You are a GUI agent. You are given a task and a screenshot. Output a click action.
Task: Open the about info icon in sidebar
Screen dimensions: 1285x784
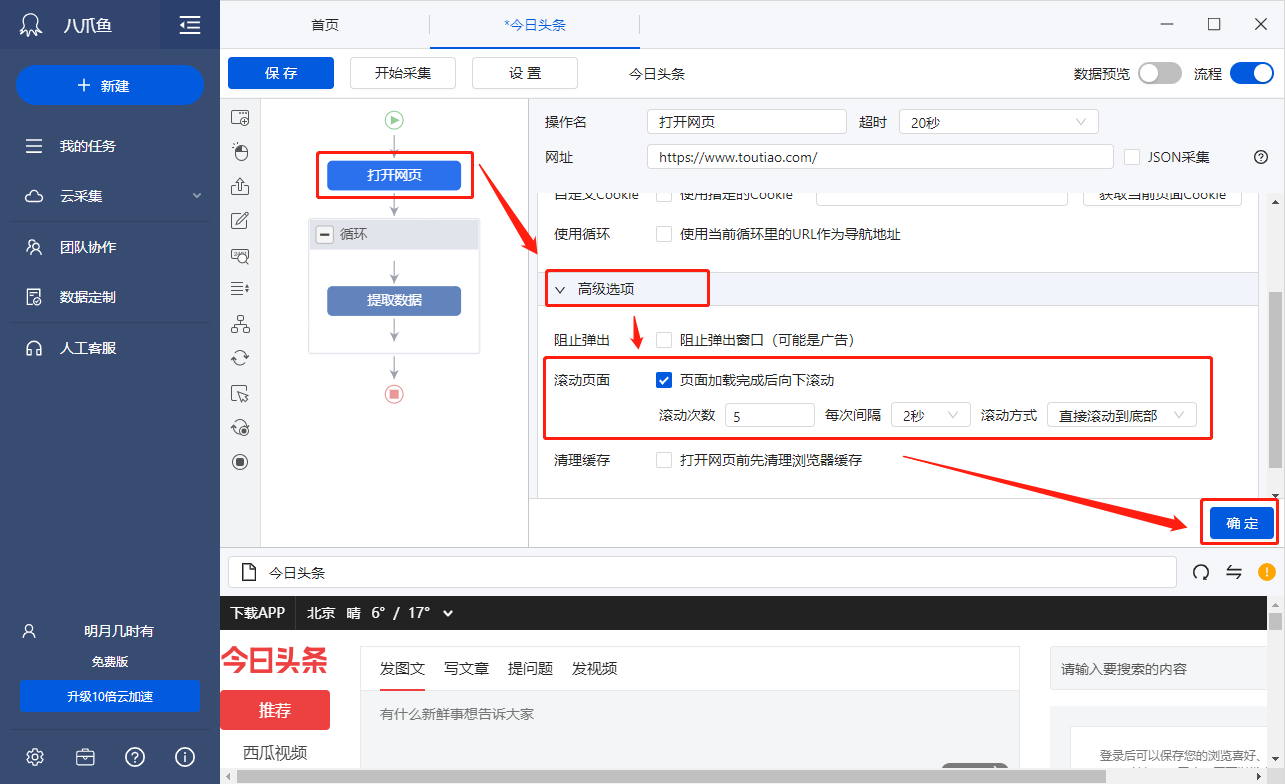pyautogui.click(x=185, y=757)
